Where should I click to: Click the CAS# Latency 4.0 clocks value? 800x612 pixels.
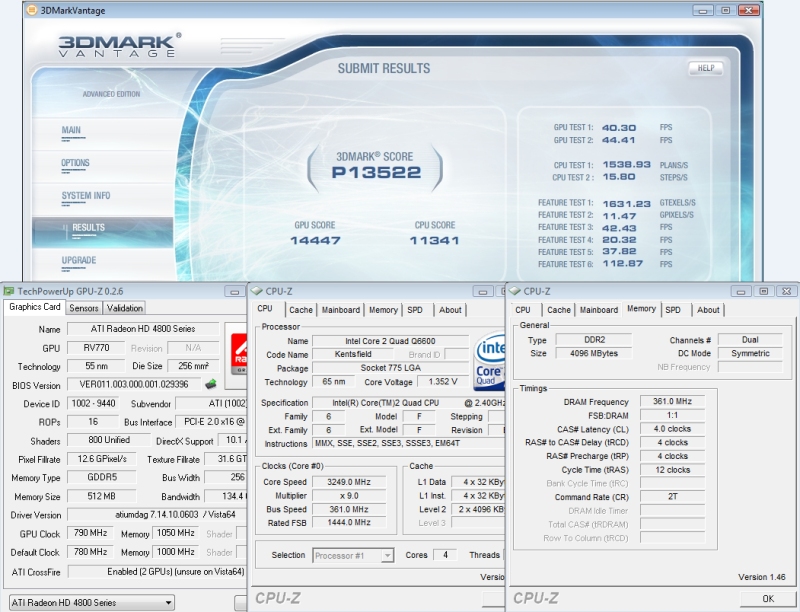672,429
